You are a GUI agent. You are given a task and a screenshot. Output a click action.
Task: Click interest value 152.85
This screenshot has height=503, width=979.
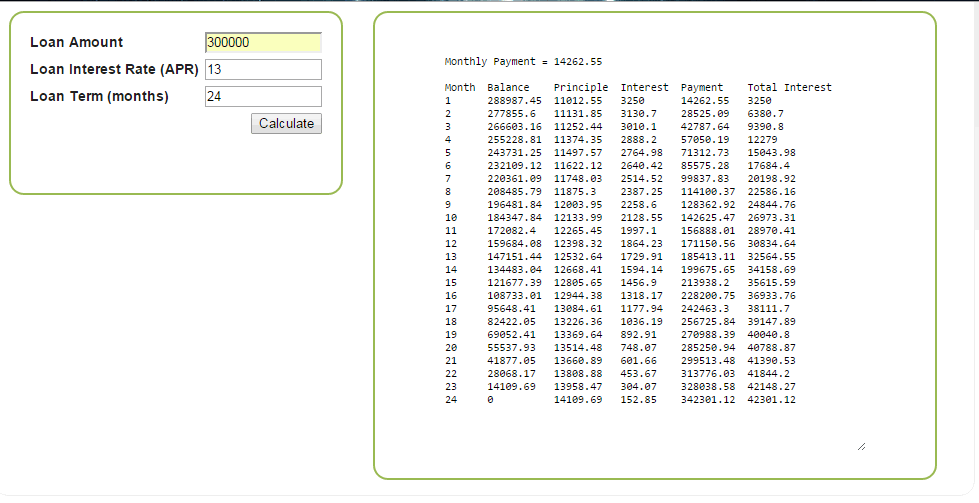(639, 400)
